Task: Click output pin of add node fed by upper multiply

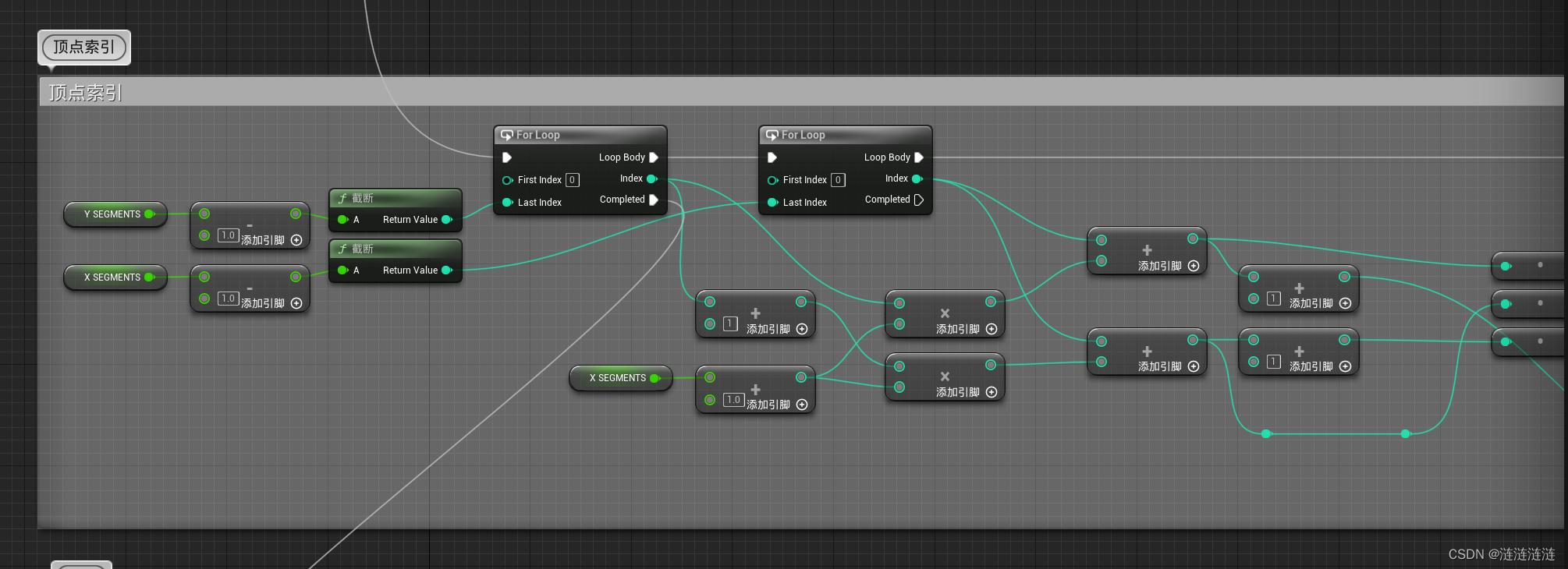Action: pos(1193,239)
